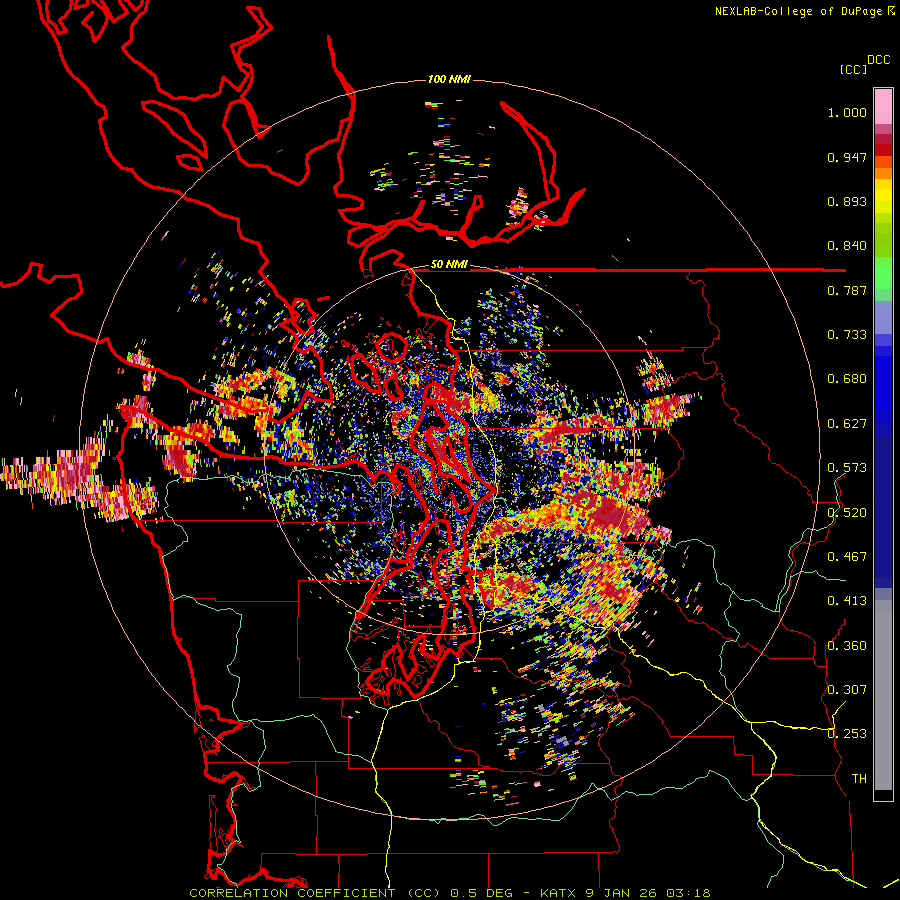
Task: Select the 0.787 scale value
Action: coord(847,290)
